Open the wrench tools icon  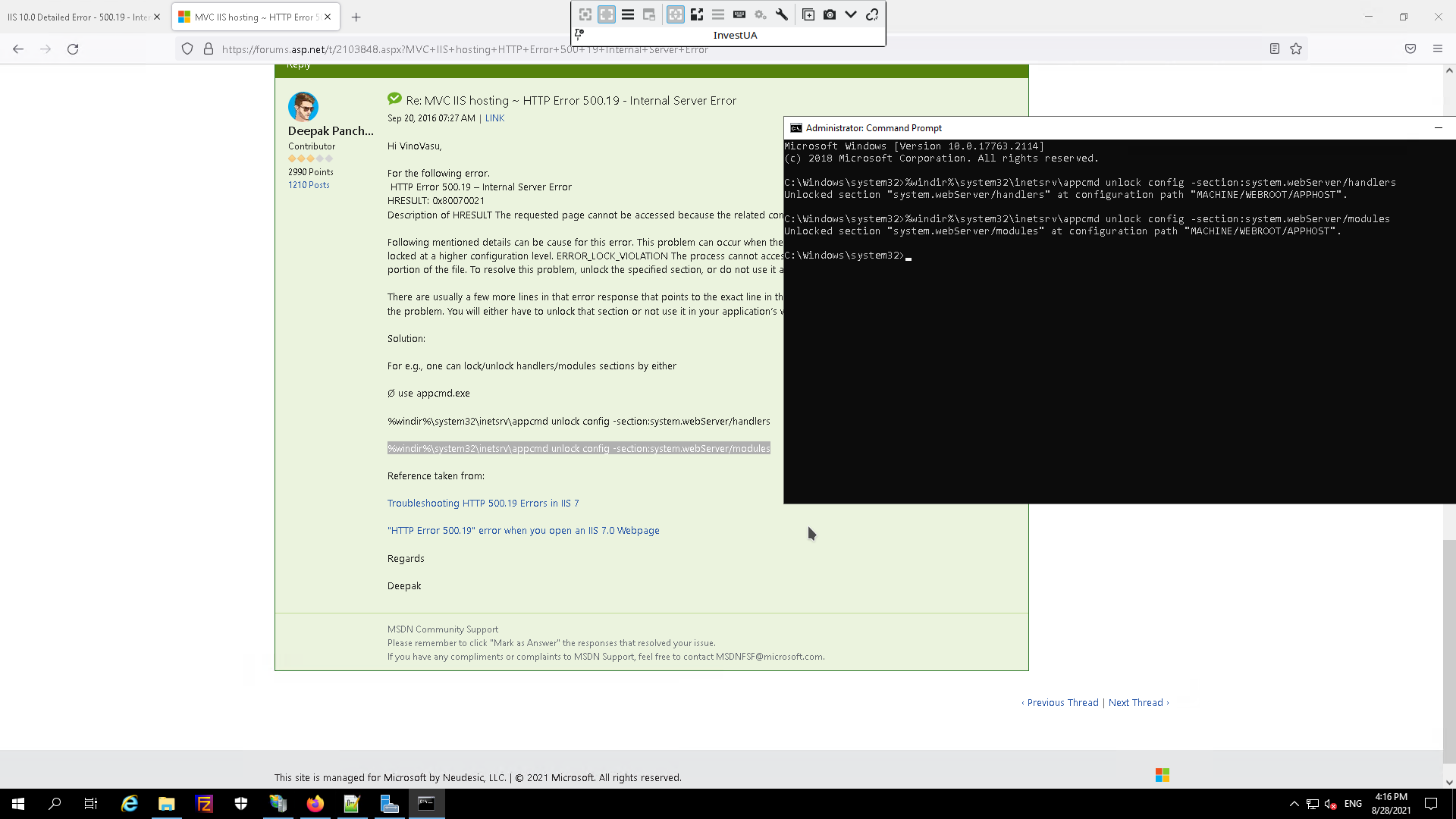coord(782,14)
